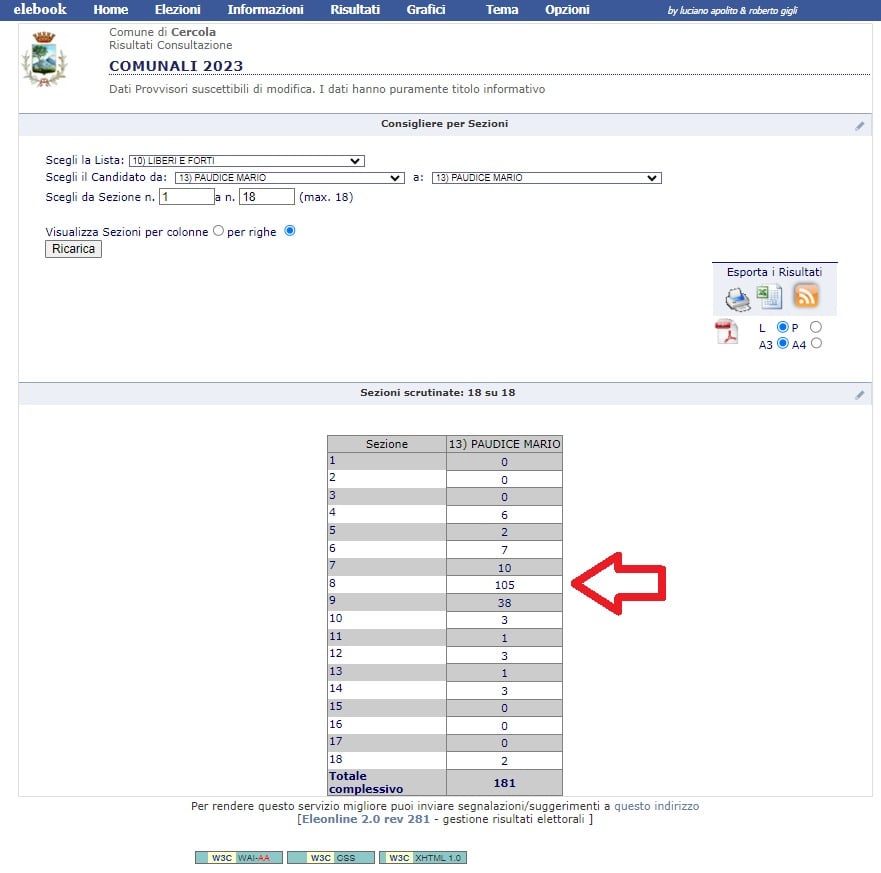Open the Grafici menu
Screen dimensions: 881x873
426,10
